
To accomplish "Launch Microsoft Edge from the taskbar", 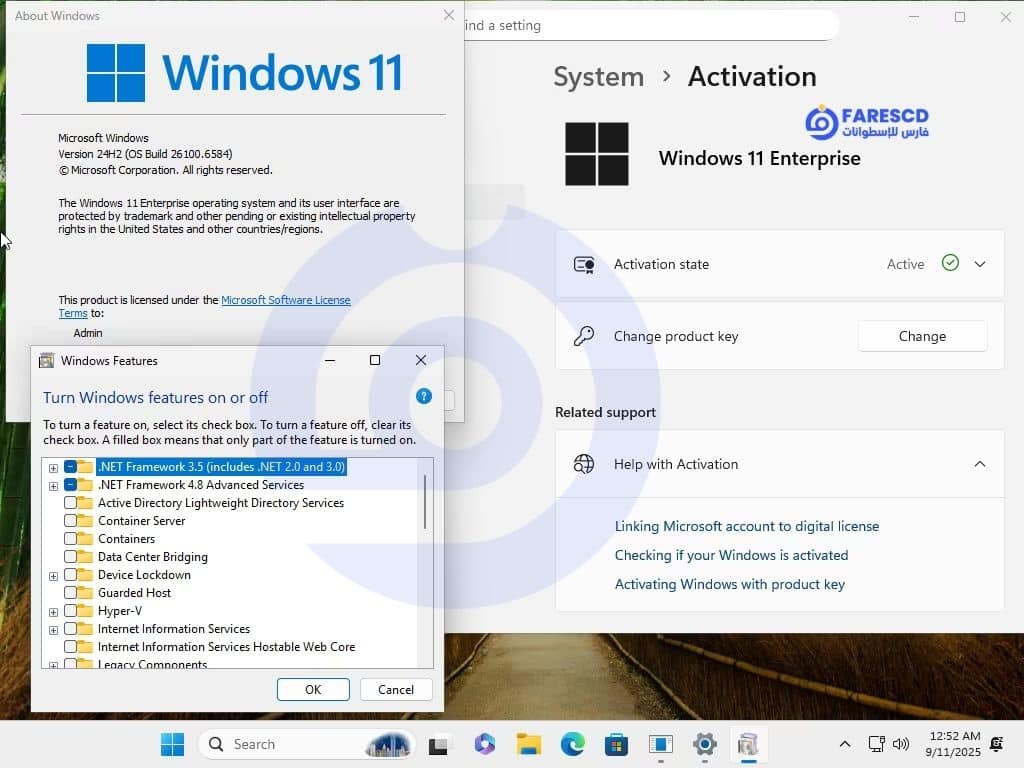I will click(x=573, y=744).
